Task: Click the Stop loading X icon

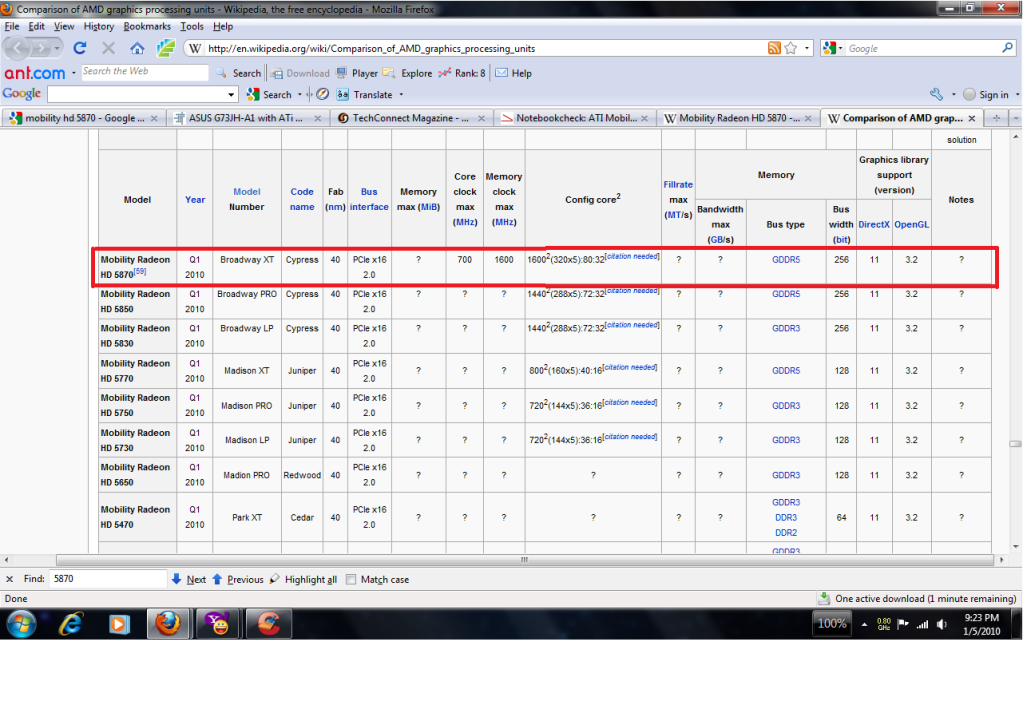Action: pos(108,48)
